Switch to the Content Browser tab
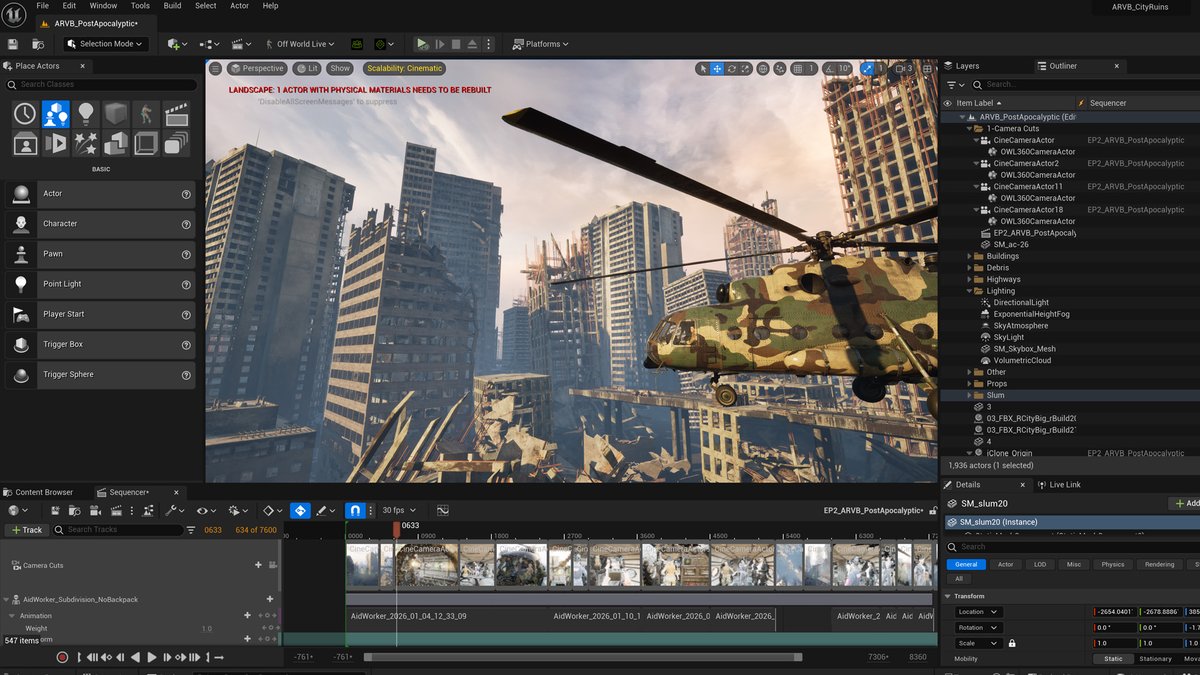The height and width of the screenshot is (675, 1200). [x=39, y=492]
